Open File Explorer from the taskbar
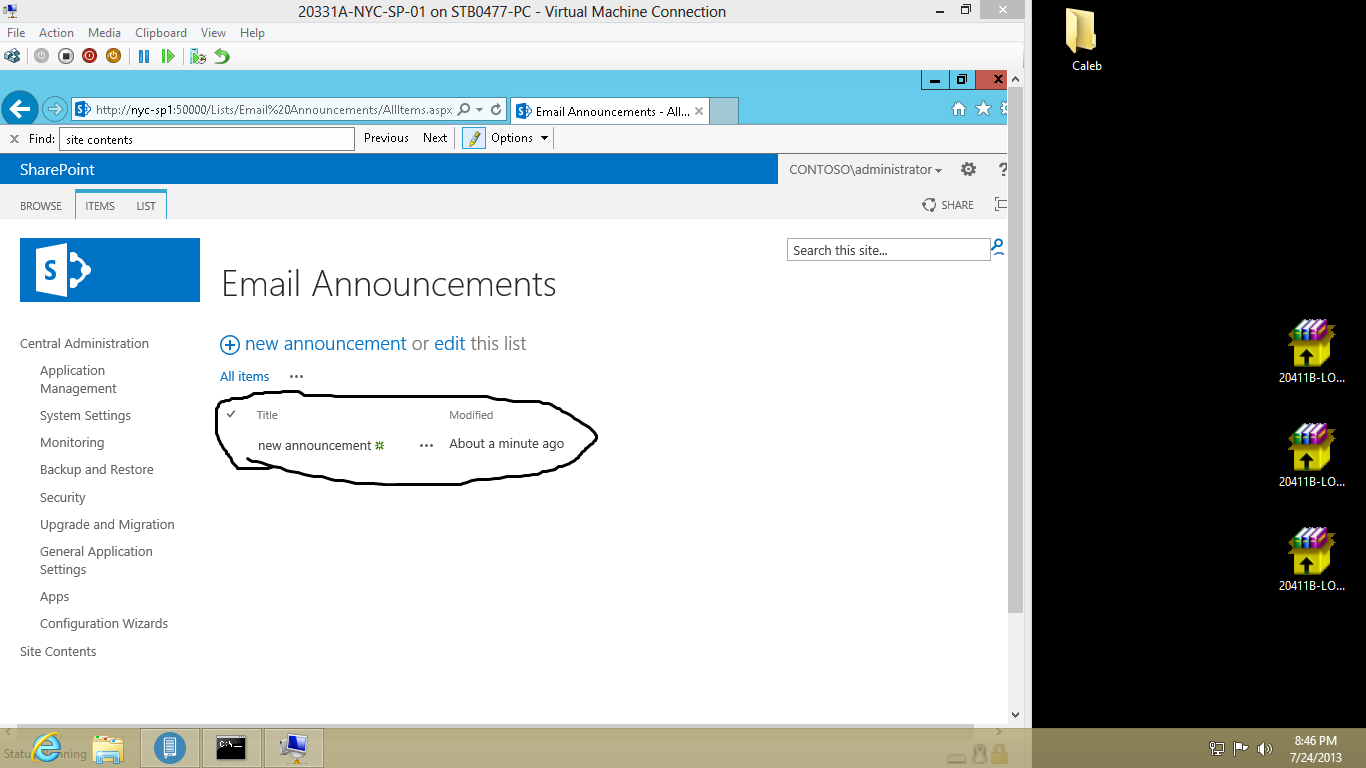The image size is (1366, 768). point(108,748)
